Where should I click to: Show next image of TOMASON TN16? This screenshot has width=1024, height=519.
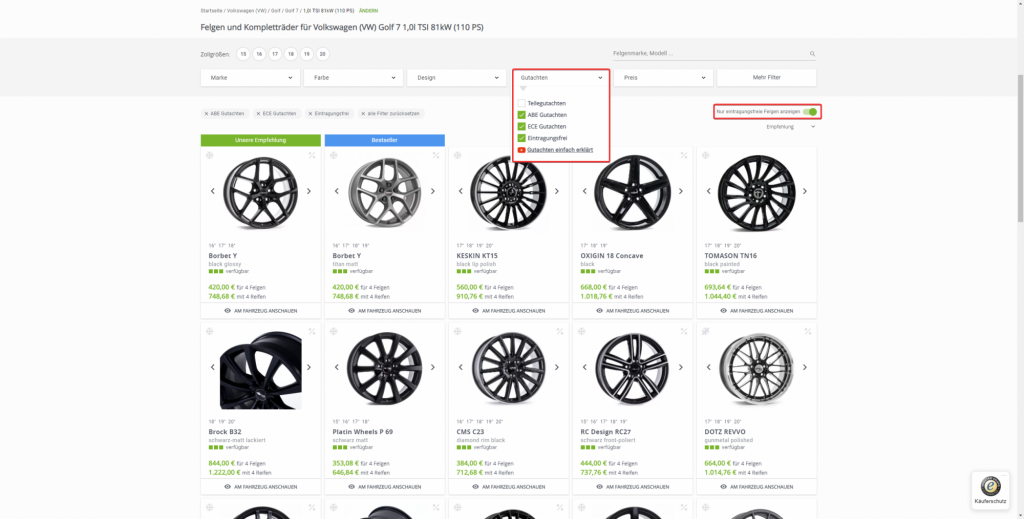(805, 191)
